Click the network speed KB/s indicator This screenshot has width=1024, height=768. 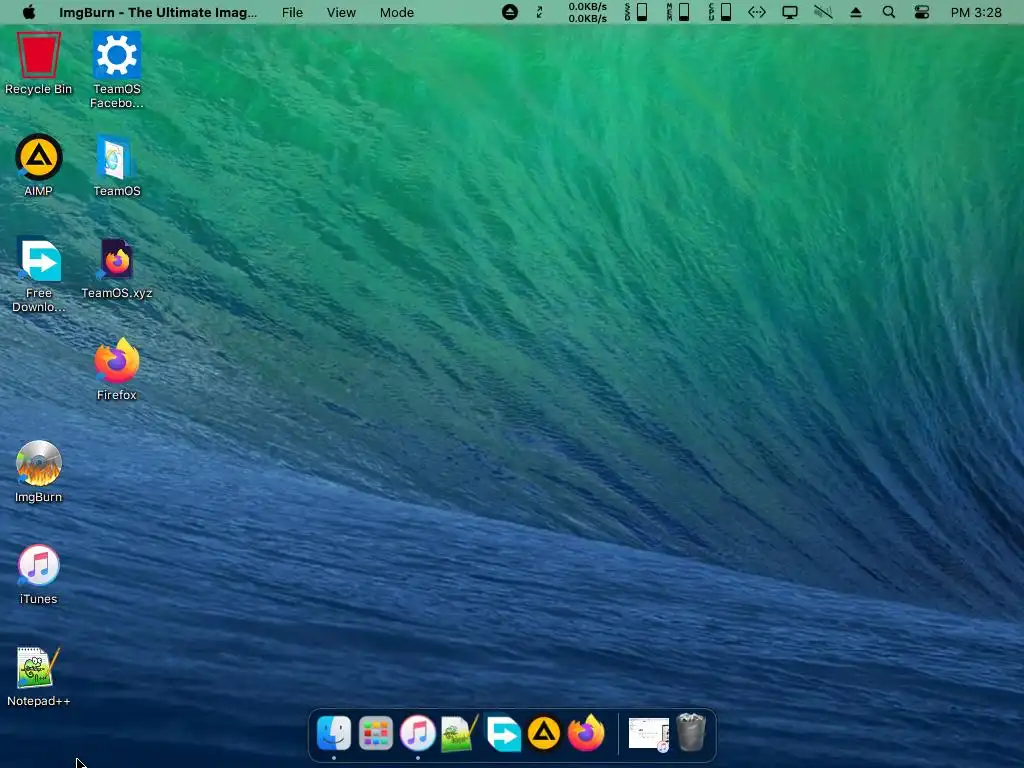pyautogui.click(x=587, y=12)
